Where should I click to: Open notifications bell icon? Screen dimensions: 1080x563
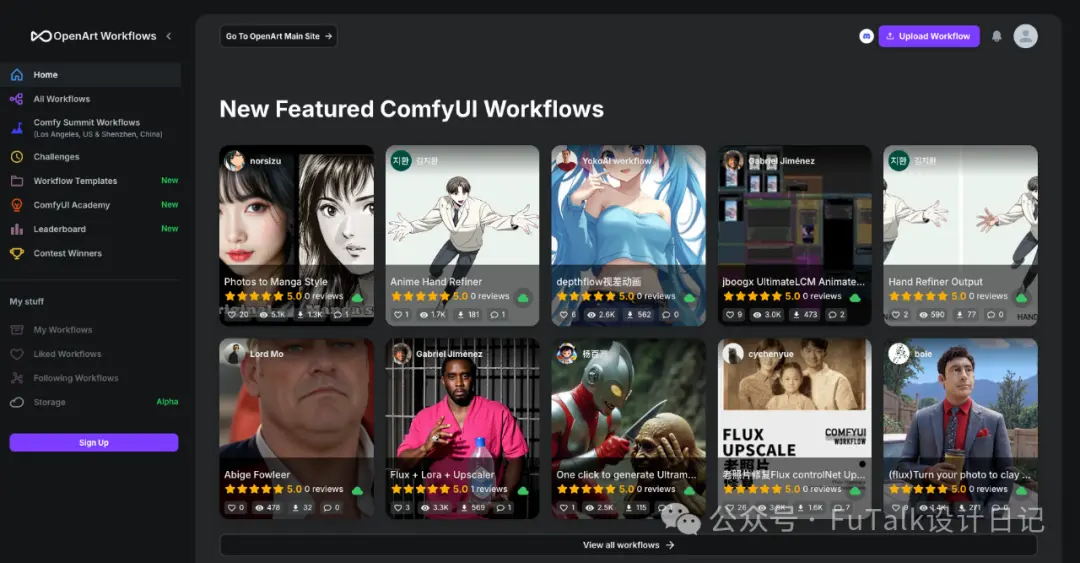(996, 36)
